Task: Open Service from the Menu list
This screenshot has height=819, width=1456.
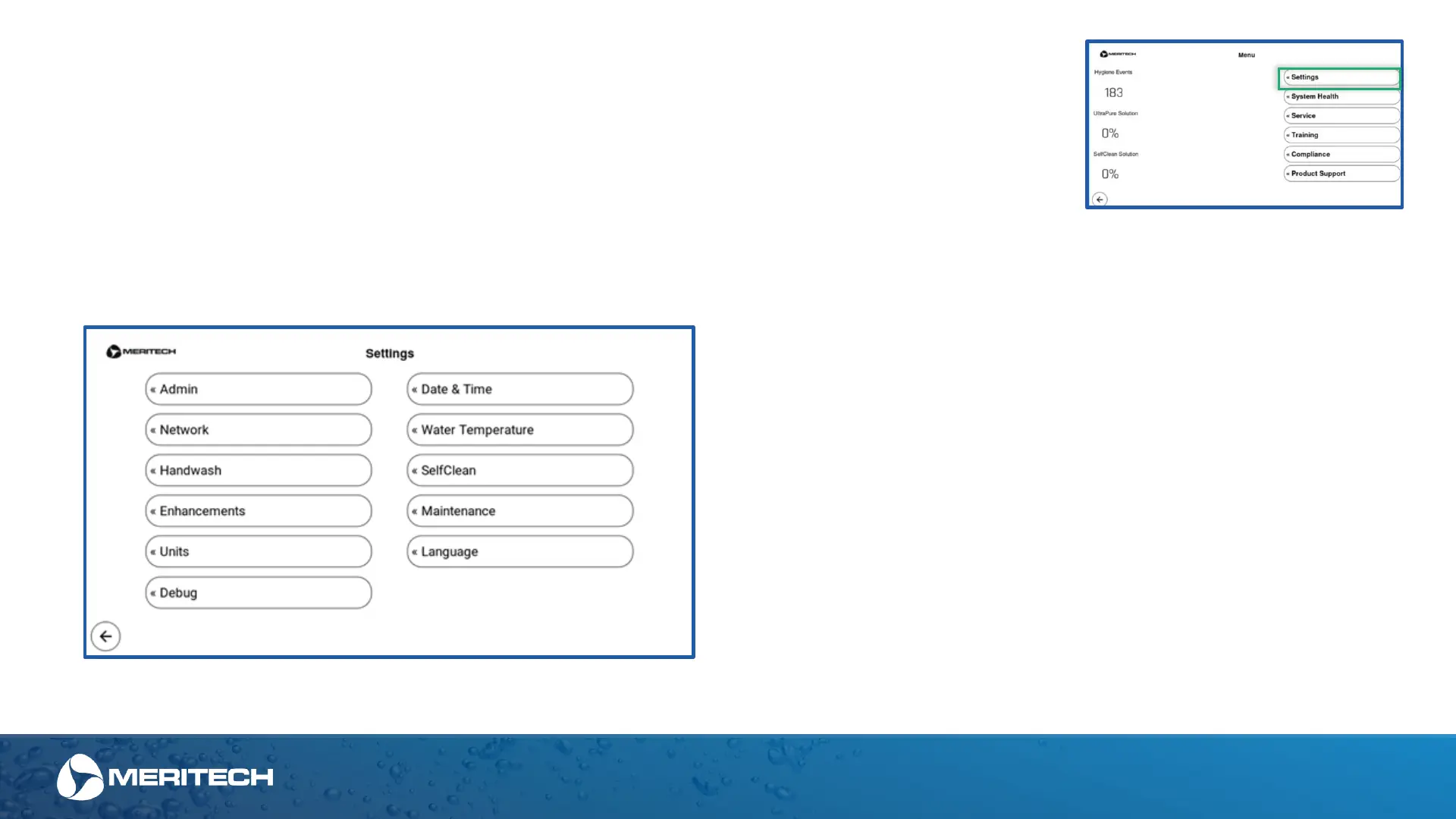Action: tap(1341, 116)
